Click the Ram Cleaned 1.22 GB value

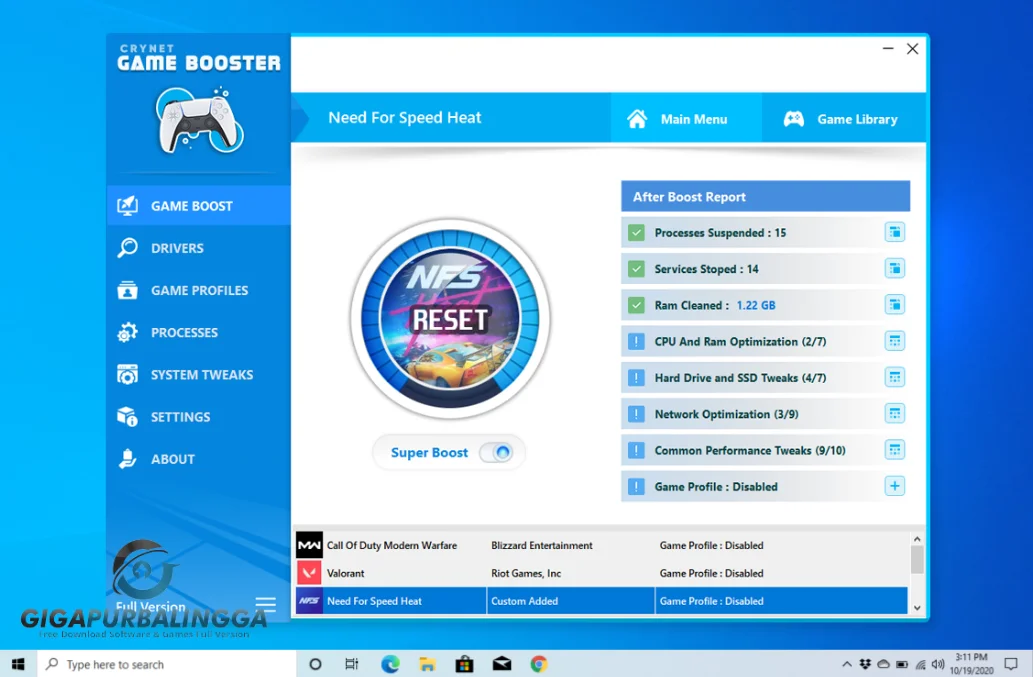pos(756,305)
